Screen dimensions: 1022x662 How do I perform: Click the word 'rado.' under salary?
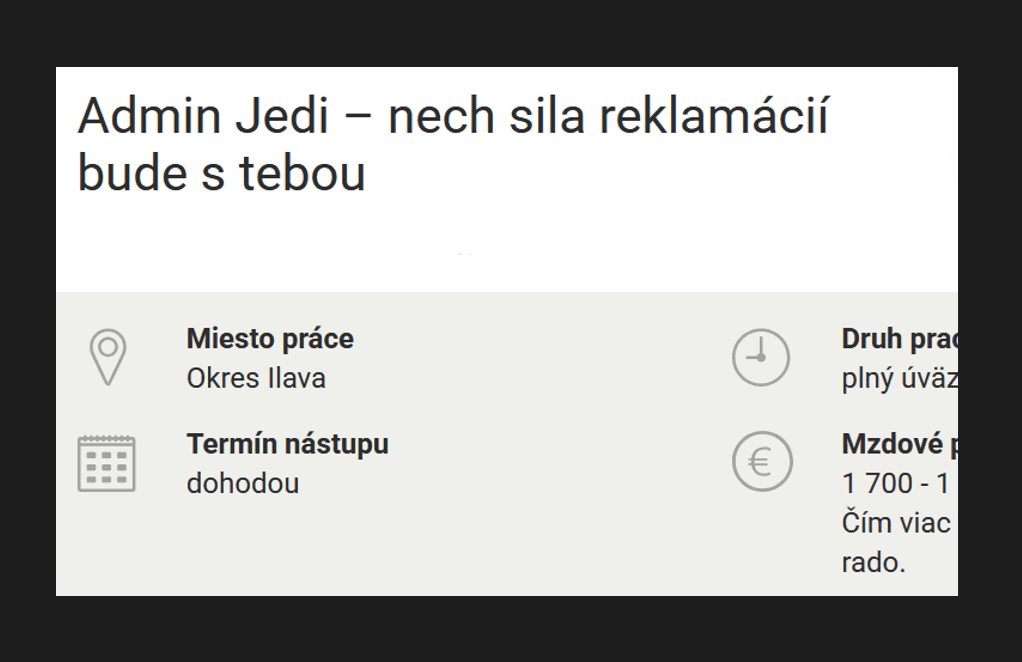point(873,563)
